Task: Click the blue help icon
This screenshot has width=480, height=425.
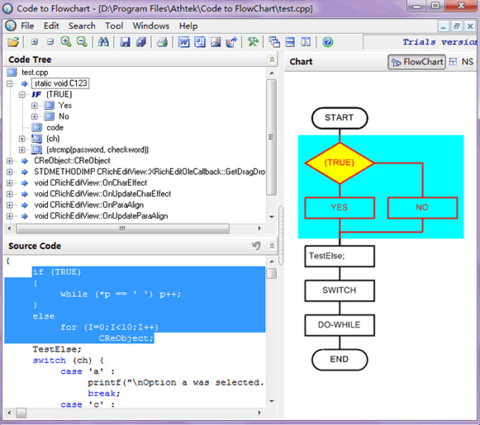Action: pyautogui.click(x=328, y=42)
